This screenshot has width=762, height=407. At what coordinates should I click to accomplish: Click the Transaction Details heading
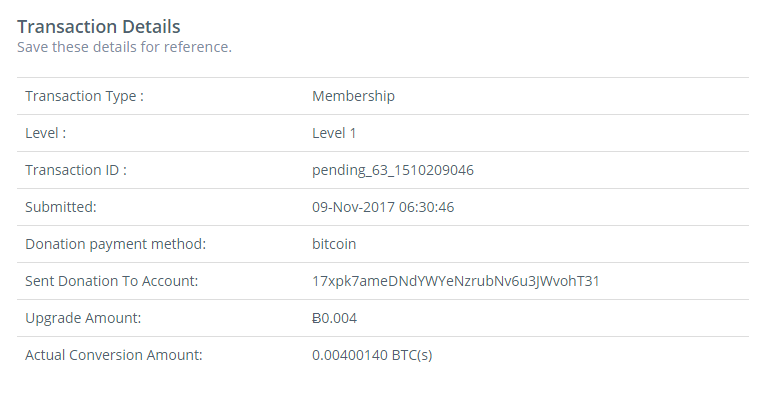[x=99, y=27]
